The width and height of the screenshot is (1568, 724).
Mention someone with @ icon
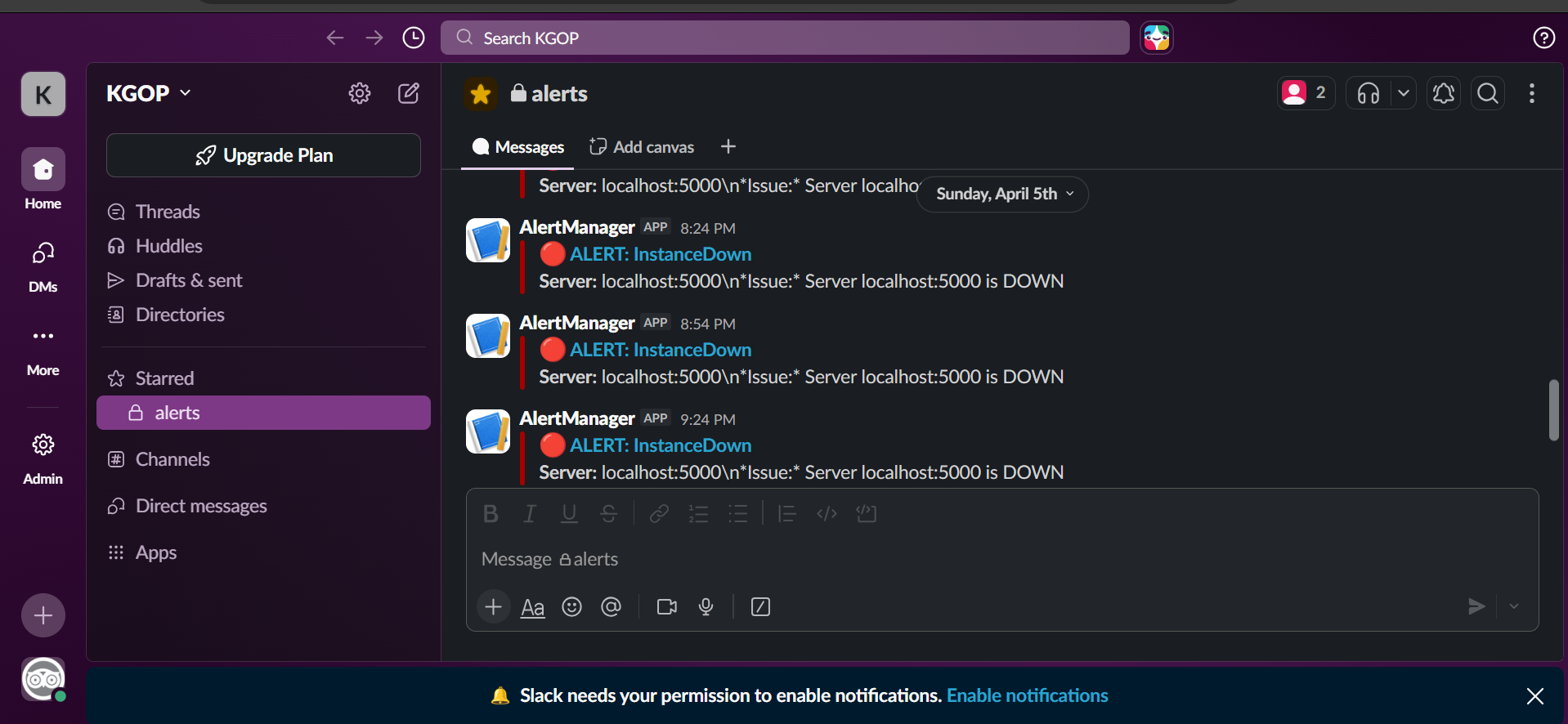(x=611, y=606)
